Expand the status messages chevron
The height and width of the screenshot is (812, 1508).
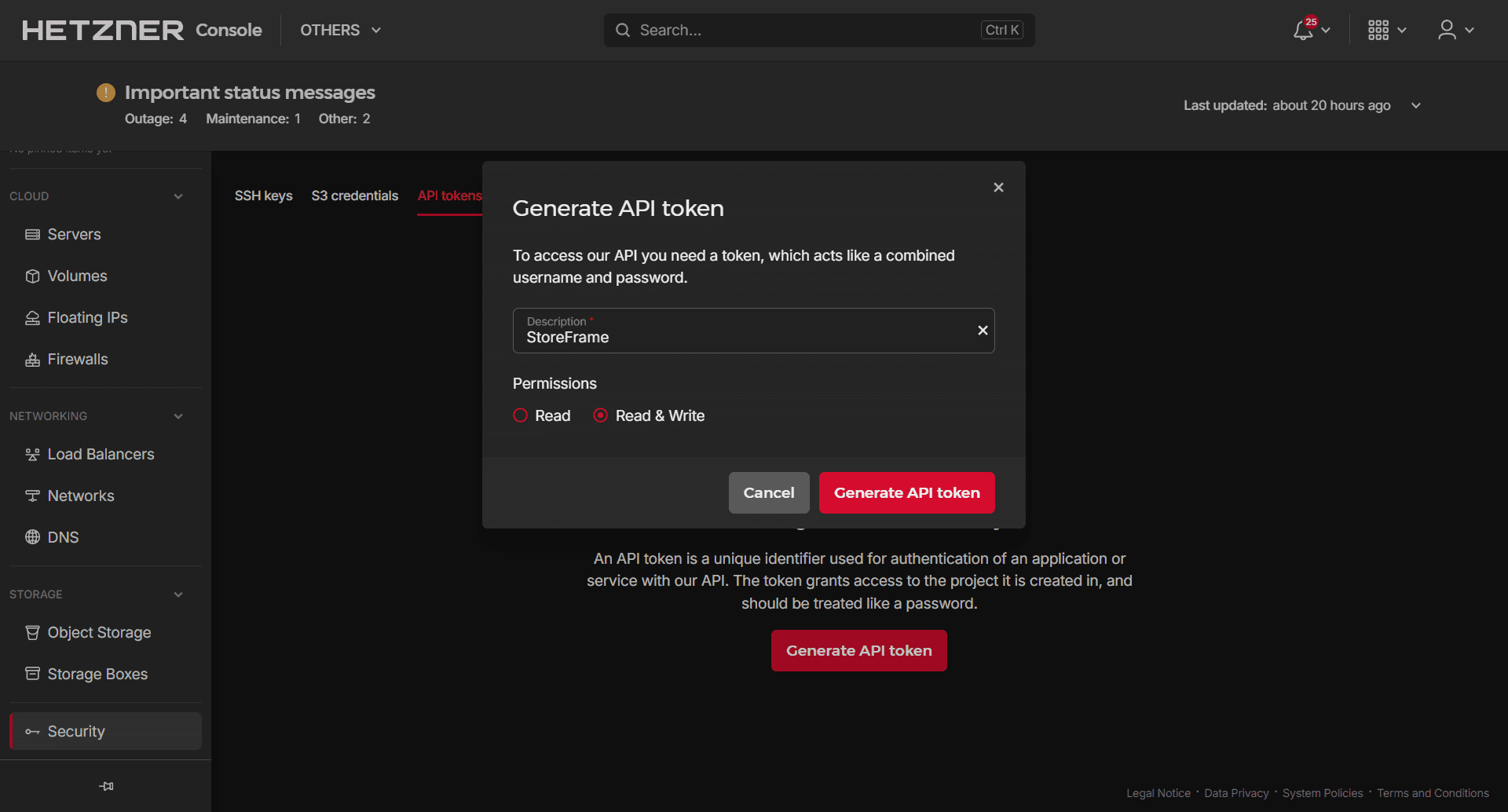pyautogui.click(x=1416, y=105)
